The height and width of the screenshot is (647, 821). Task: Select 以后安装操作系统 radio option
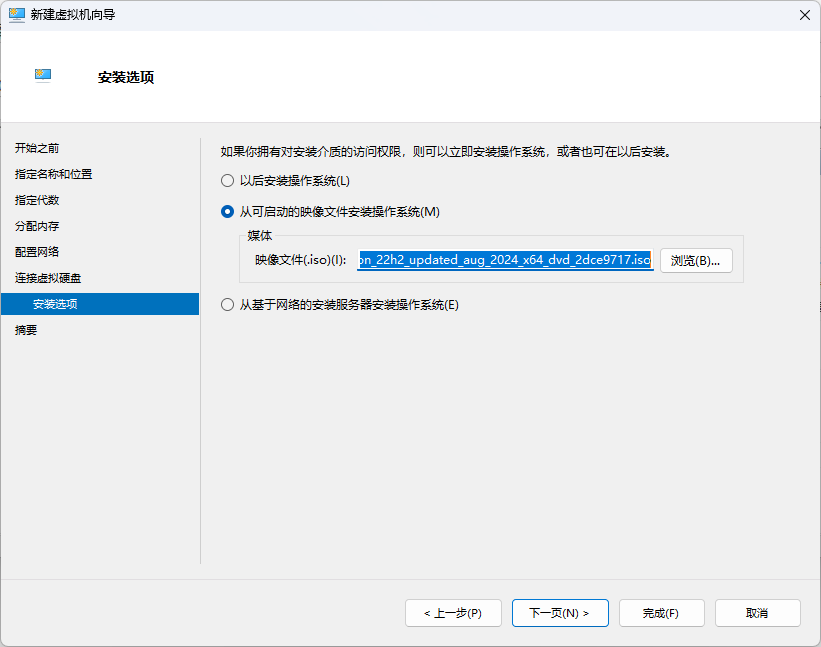(227, 181)
